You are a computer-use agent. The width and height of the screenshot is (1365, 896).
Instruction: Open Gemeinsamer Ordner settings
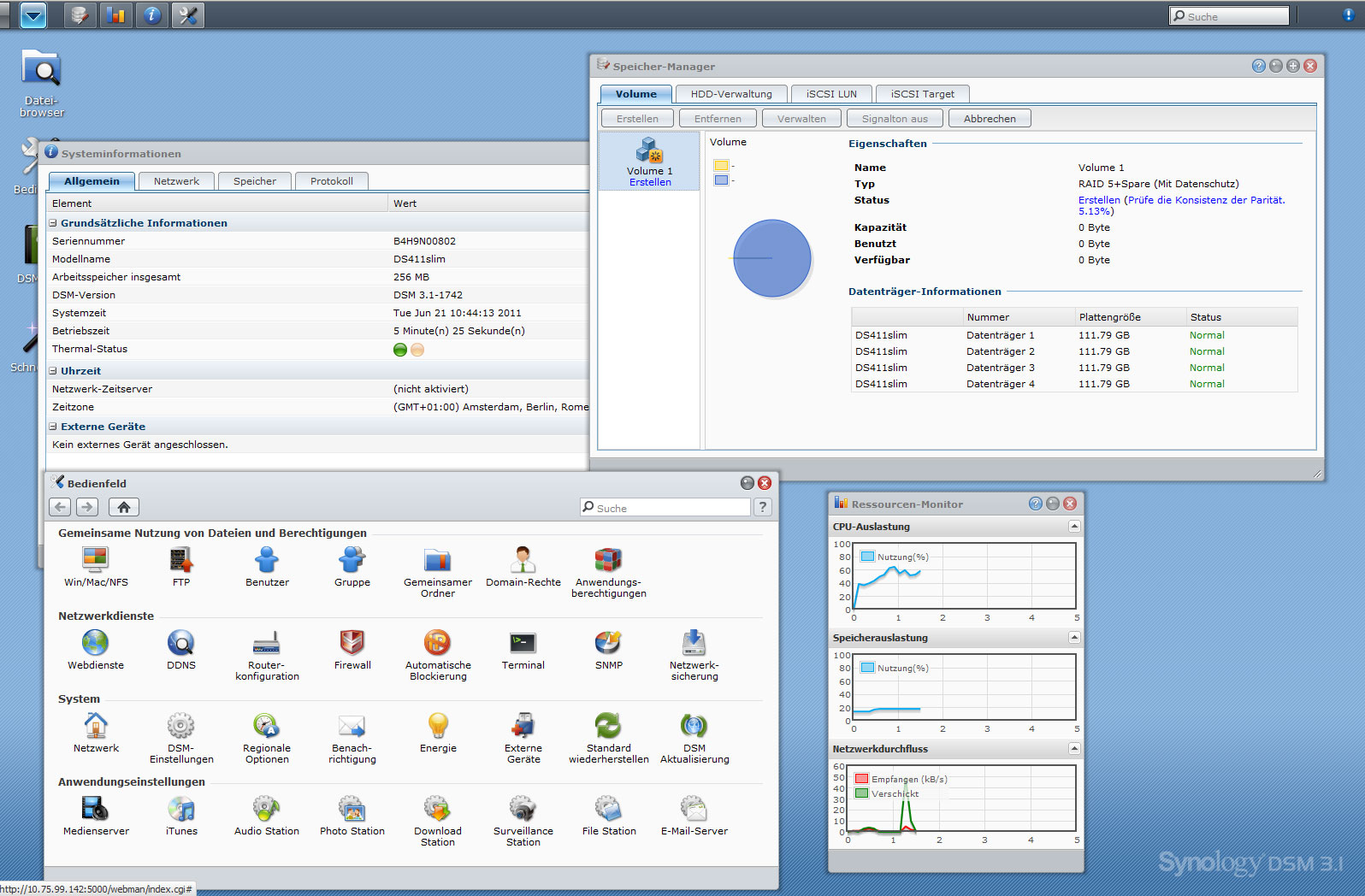[438, 573]
